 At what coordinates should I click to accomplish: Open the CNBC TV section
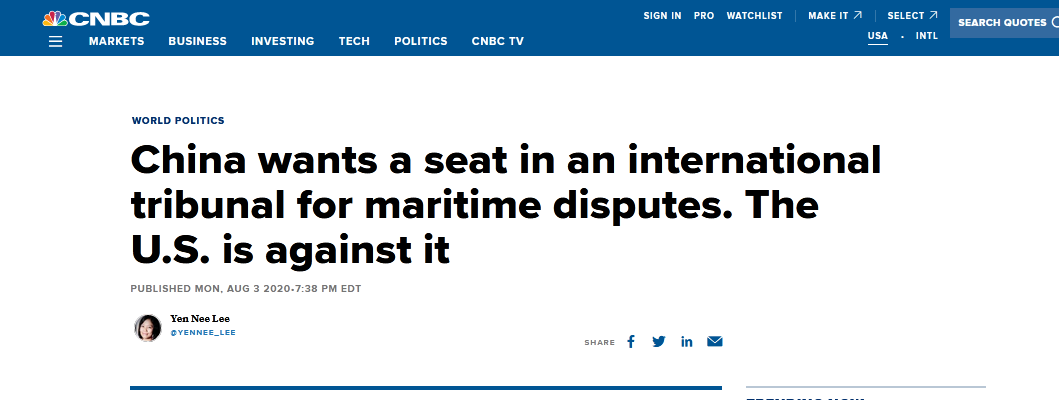[x=497, y=41]
